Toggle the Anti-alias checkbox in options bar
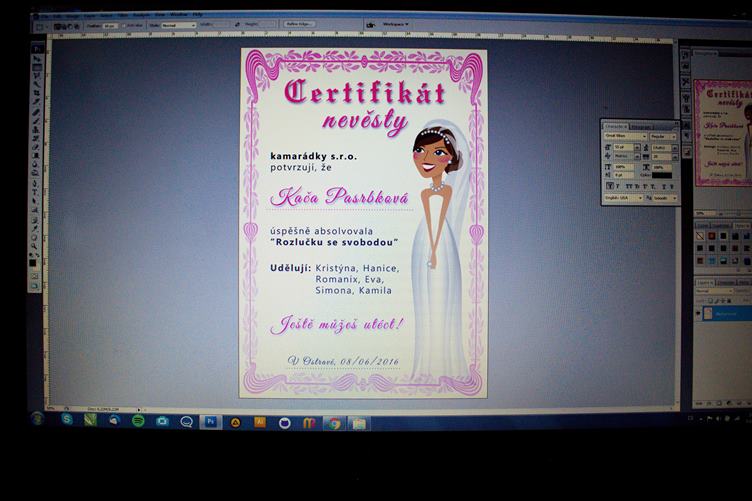The image size is (752, 501). tap(124, 25)
